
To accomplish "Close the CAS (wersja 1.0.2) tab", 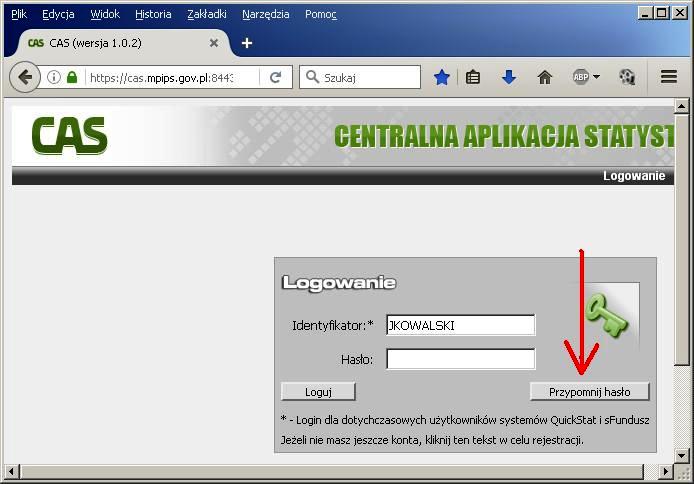I will pos(214,43).
